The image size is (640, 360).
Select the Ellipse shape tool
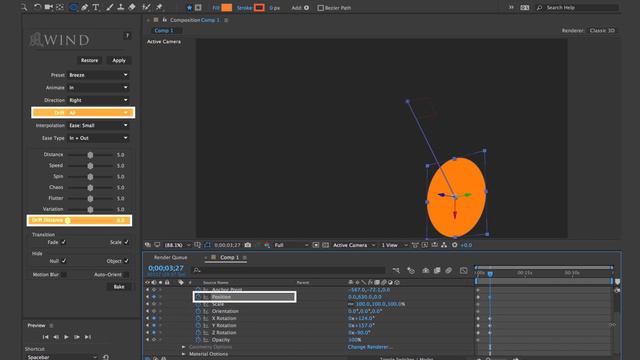pos(73,7)
